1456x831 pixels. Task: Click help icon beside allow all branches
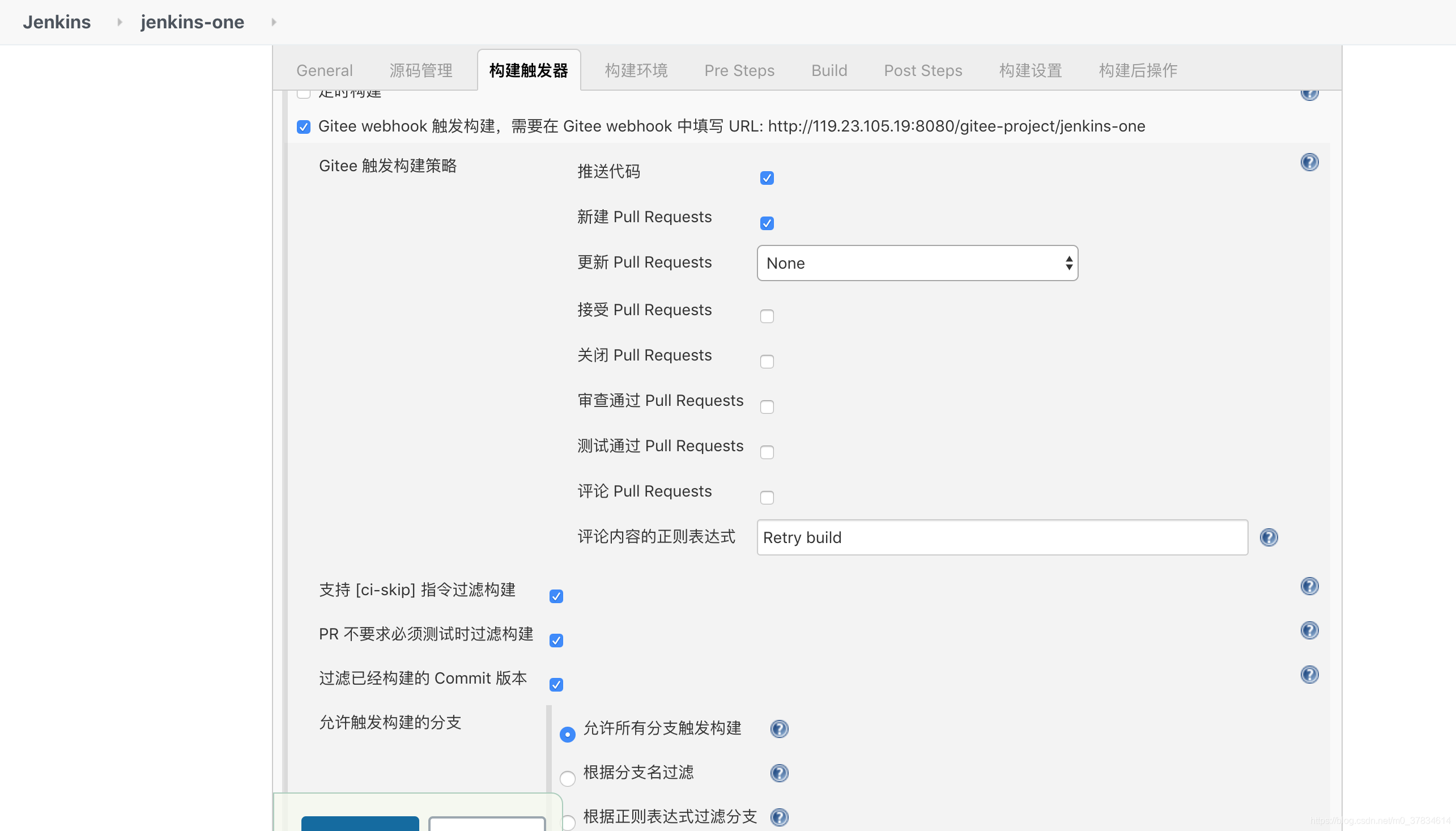click(x=778, y=729)
